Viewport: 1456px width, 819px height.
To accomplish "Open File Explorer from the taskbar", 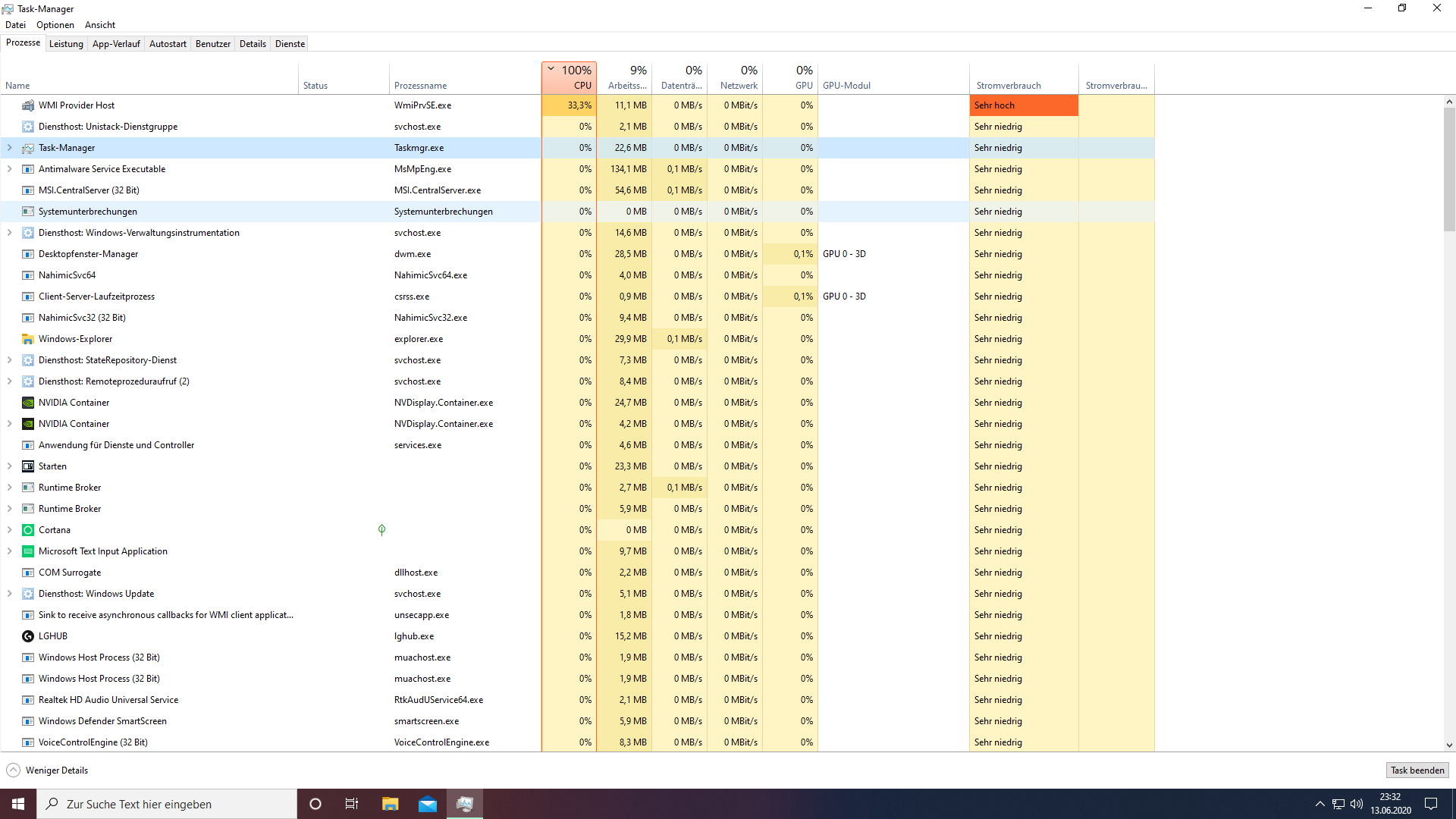I will pyautogui.click(x=390, y=804).
